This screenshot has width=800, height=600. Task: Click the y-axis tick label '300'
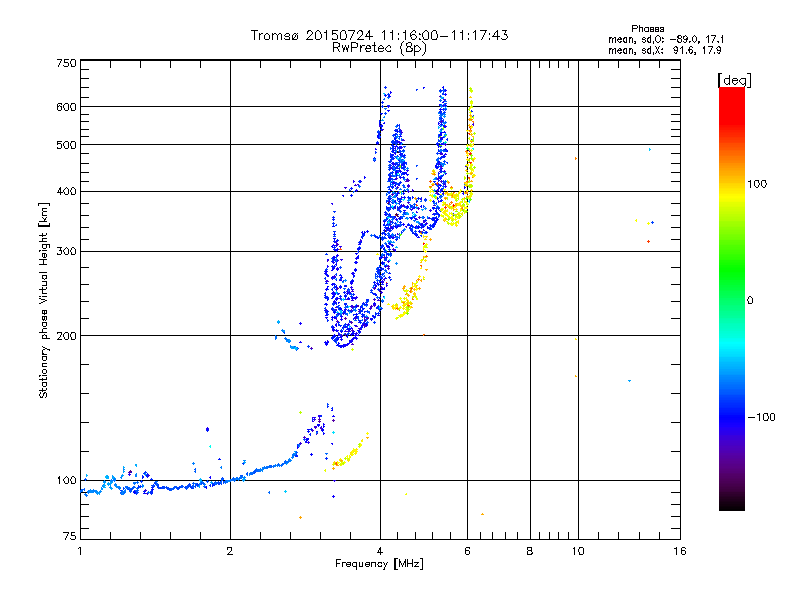click(66, 252)
